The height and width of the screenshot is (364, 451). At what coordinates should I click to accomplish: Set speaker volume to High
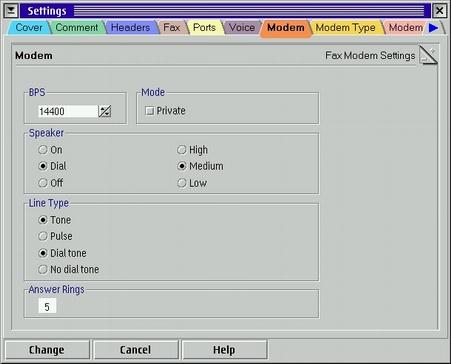182,150
